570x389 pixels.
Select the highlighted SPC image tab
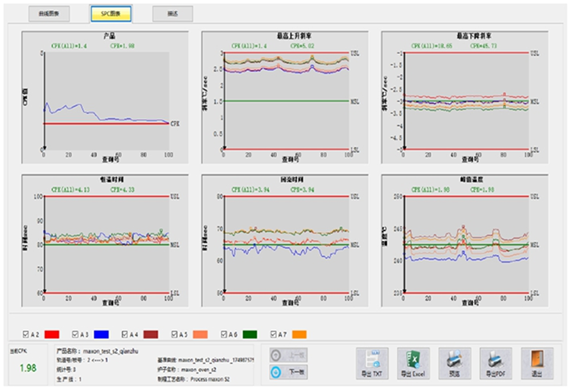point(111,14)
